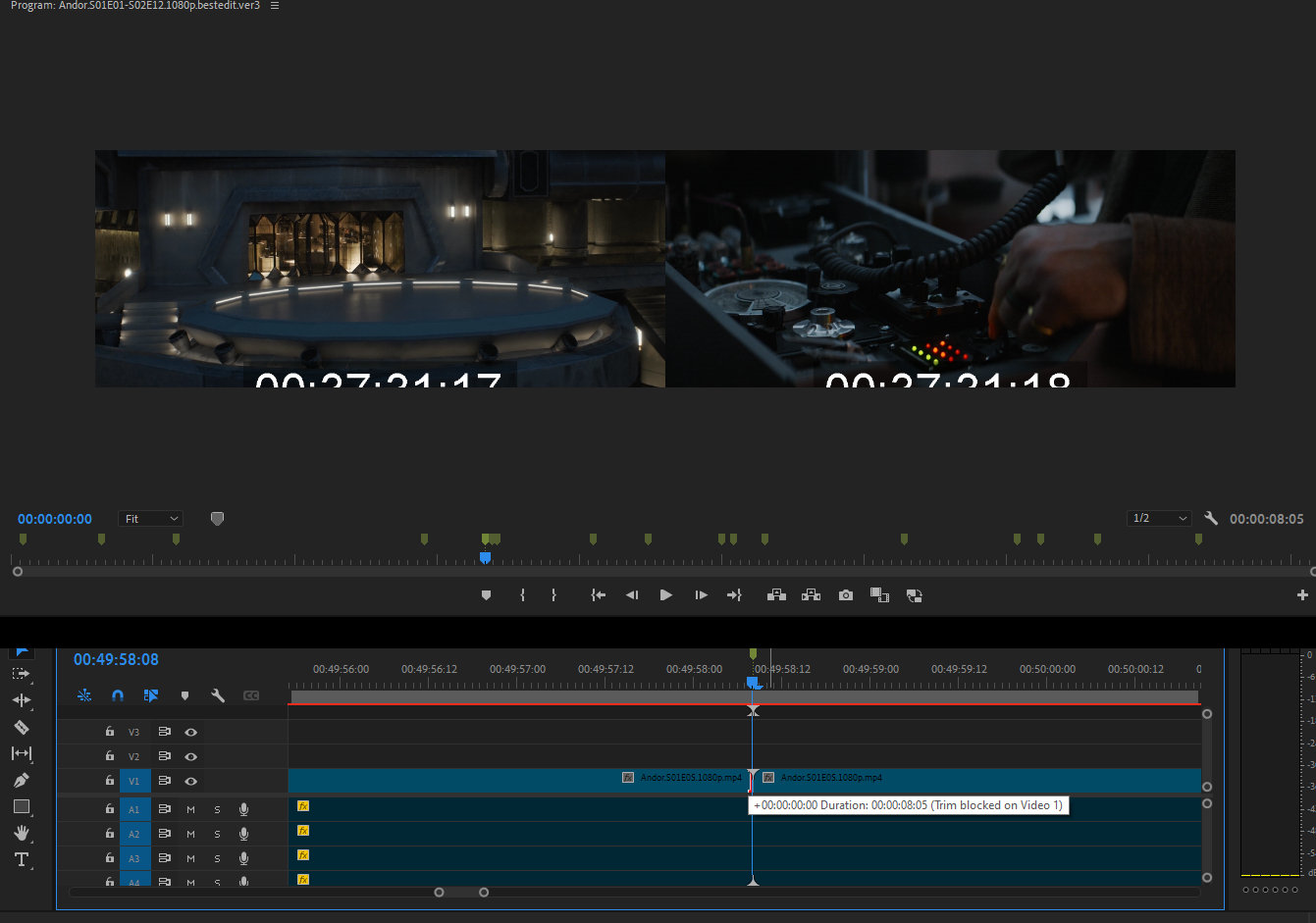The height and width of the screenshot is (923, 1316).
Task: Select the program monitor playhead
Action: (485, 557)
